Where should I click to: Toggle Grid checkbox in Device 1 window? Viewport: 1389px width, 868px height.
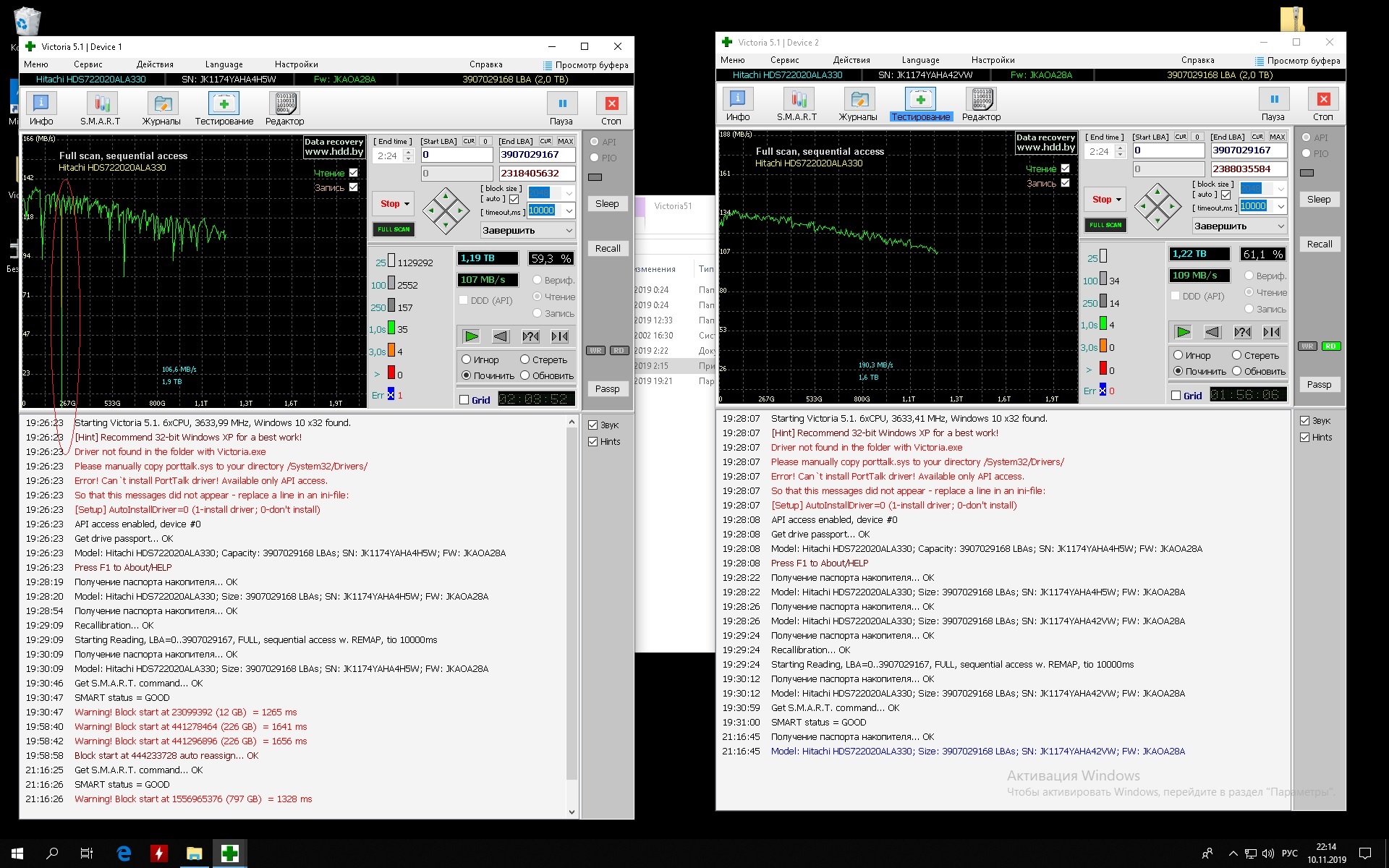tap(464, 400)
